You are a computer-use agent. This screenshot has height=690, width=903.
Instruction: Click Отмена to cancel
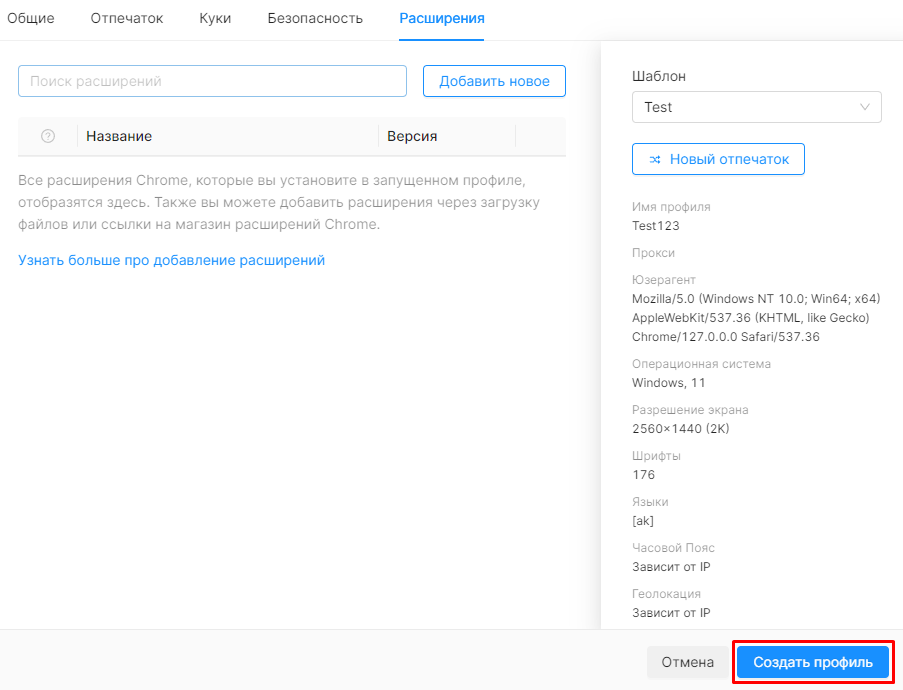pyautogui.click(x=687, y=662)
